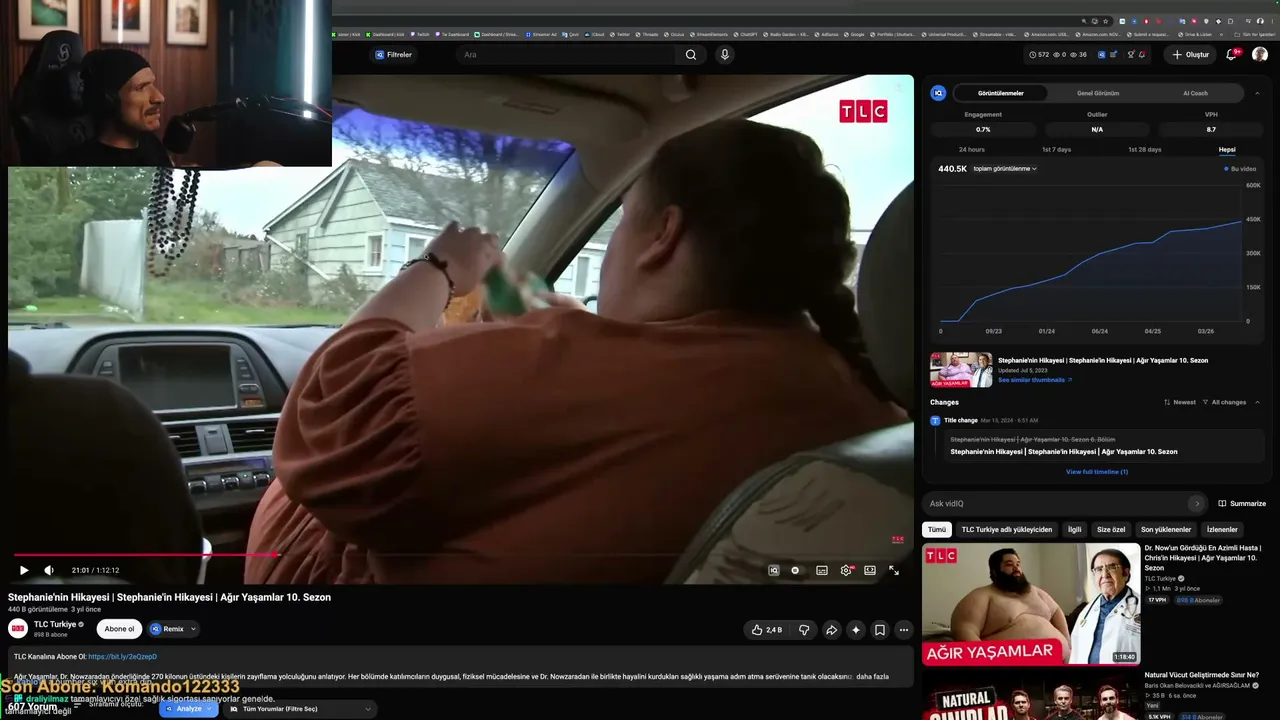
Task: Submit the Ask vidIQ question with the arrow
Action: click(1197, 503)
